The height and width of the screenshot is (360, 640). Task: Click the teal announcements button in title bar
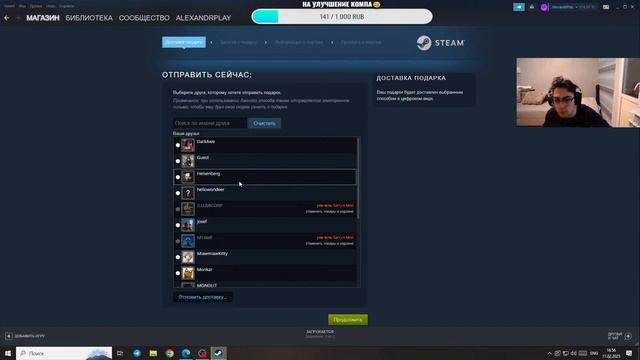tap(519, 7)
